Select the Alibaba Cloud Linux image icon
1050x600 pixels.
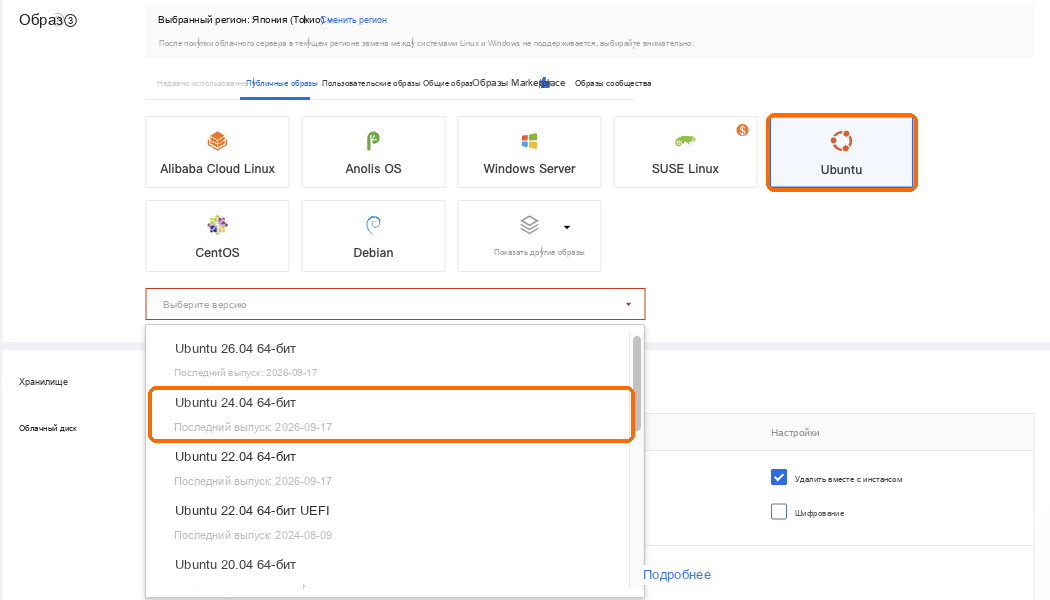(218, 141)
